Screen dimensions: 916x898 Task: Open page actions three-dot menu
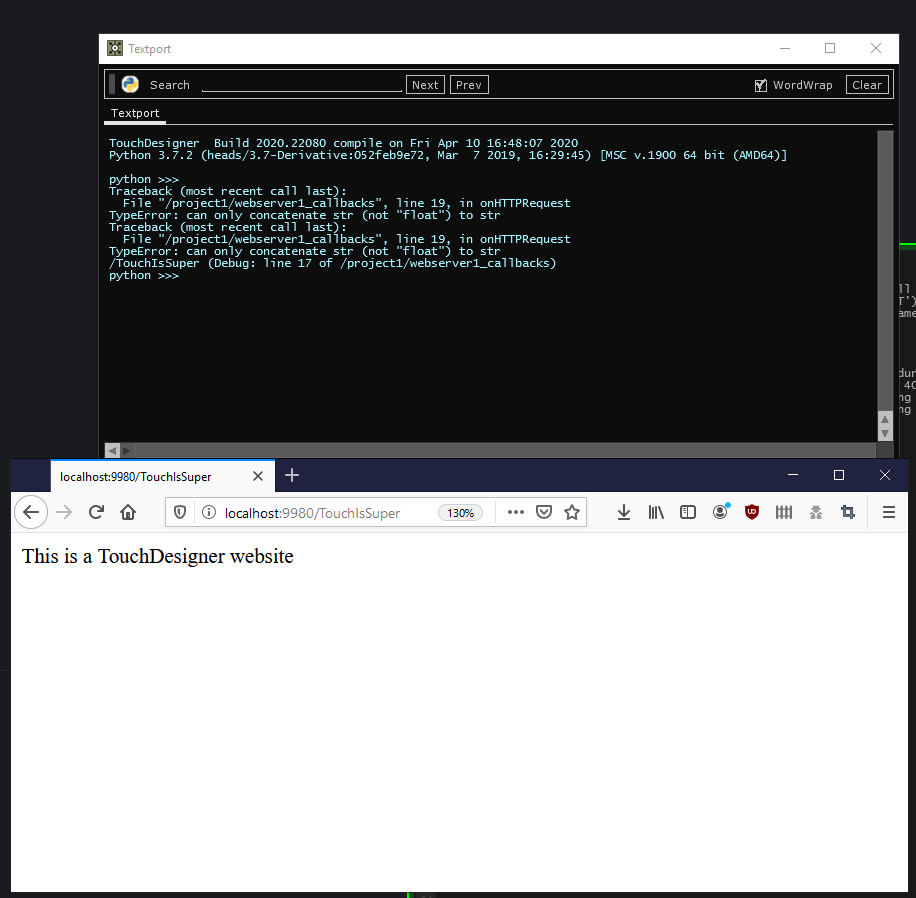click(x=515, y=512)
